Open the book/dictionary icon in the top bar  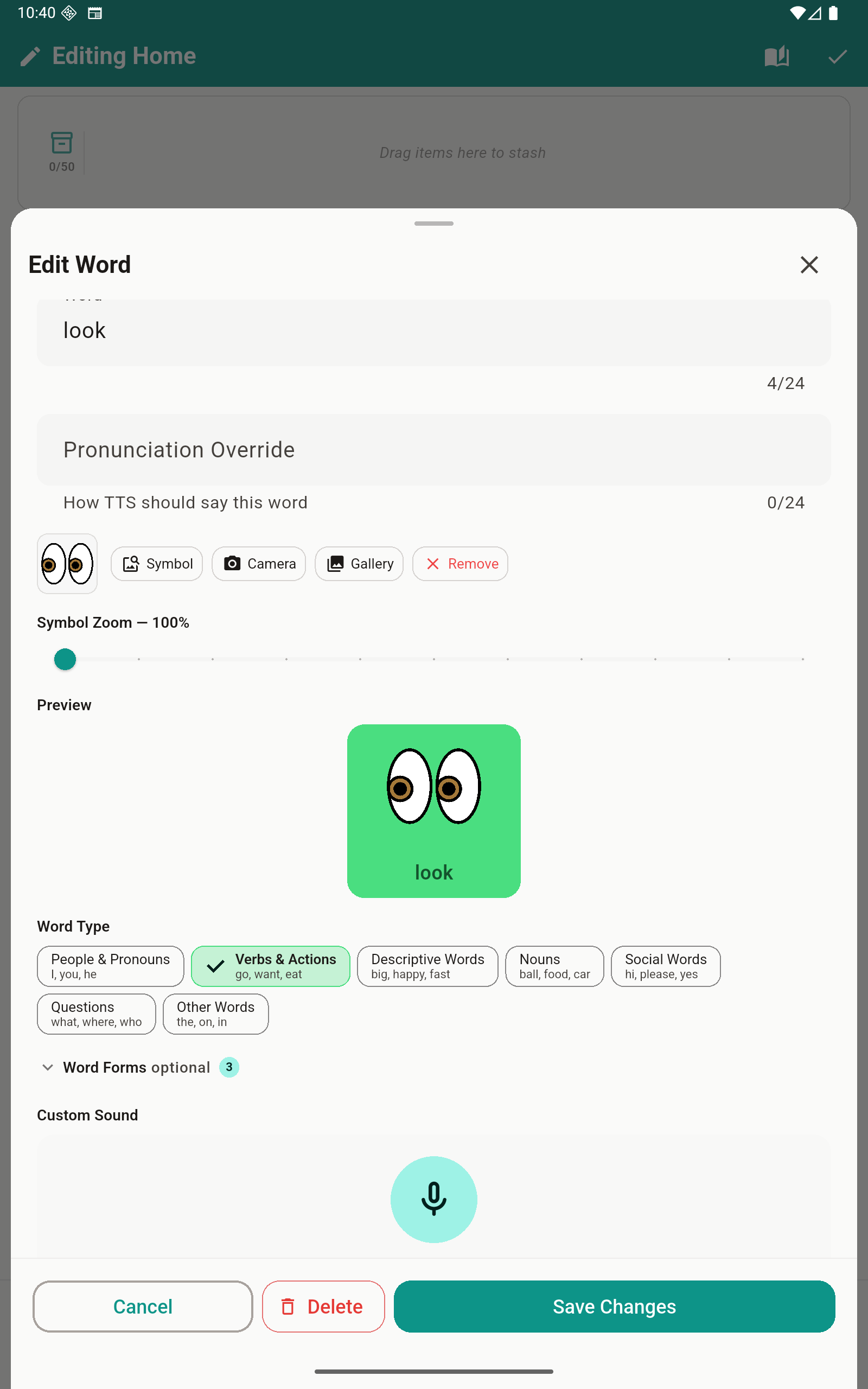tap(776, 56)
